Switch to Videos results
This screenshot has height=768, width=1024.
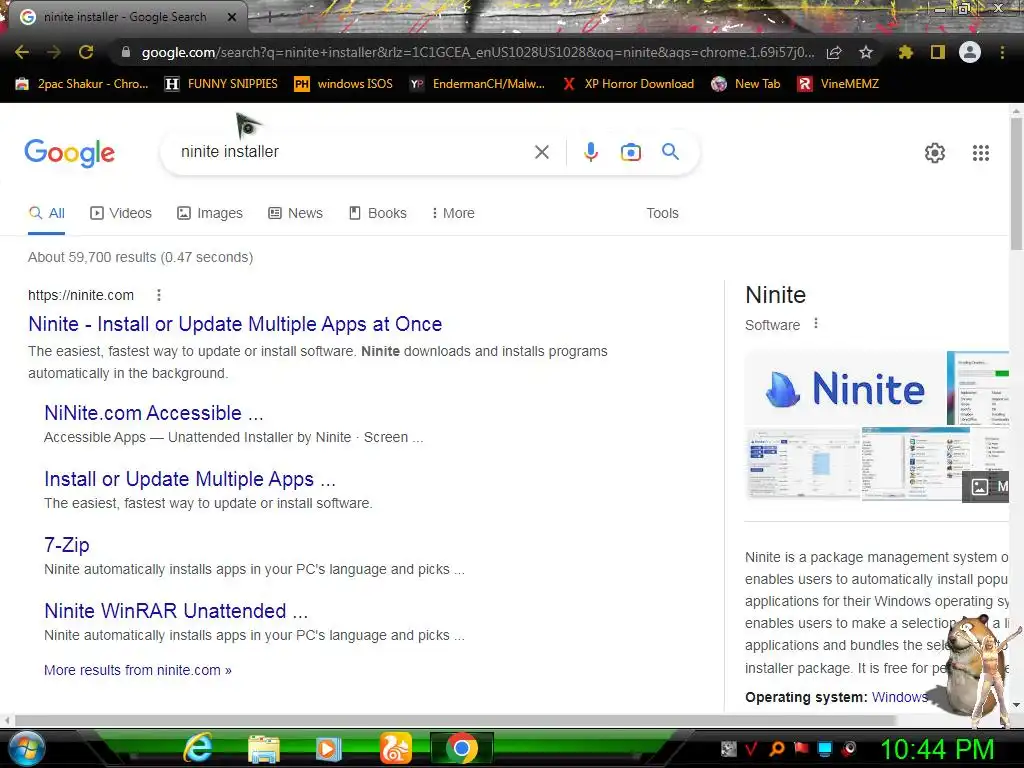pyautogui.click(x=121, y=214)
